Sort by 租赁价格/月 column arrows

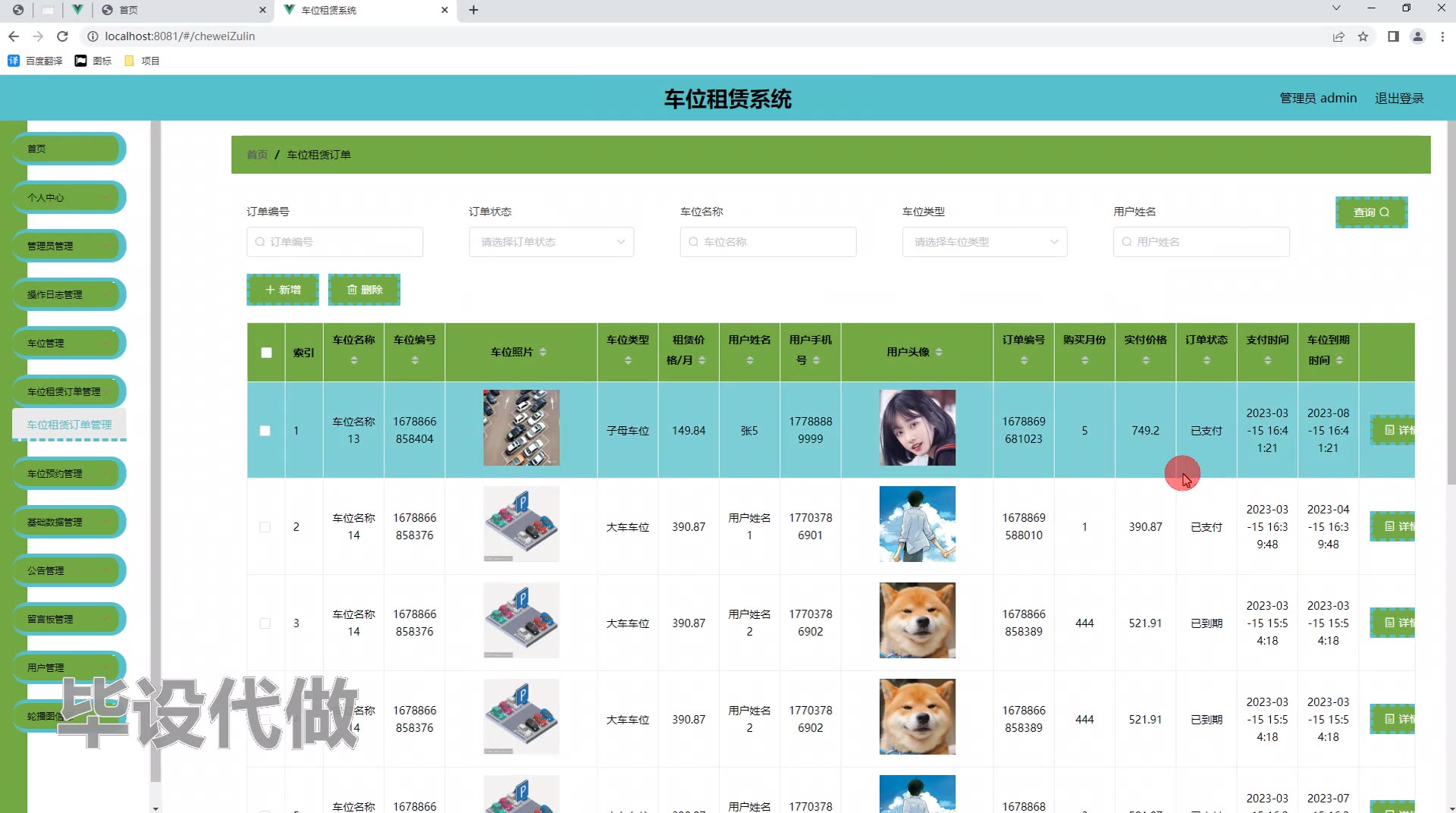click(702, 360)
